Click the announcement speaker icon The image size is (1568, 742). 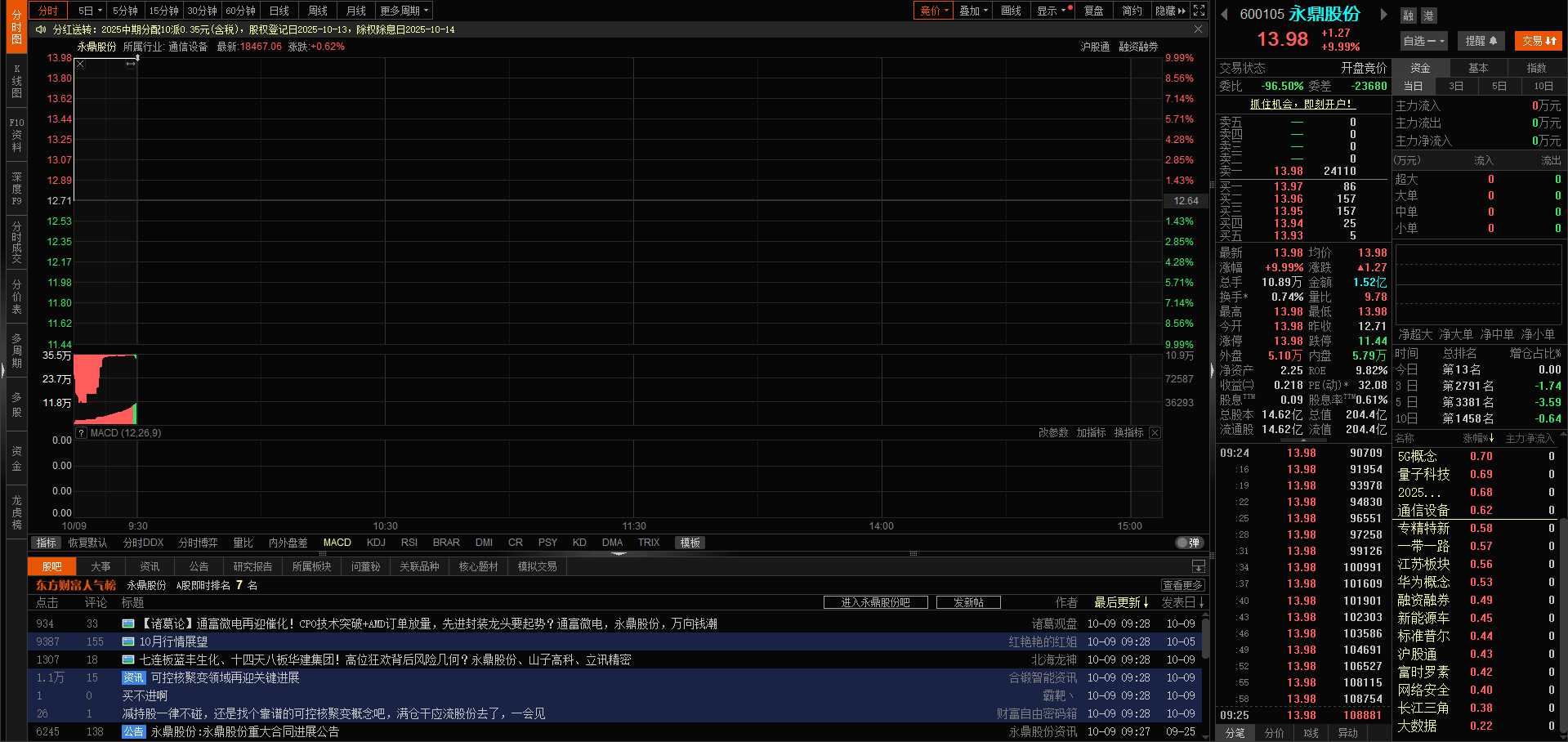pos(41,29)
